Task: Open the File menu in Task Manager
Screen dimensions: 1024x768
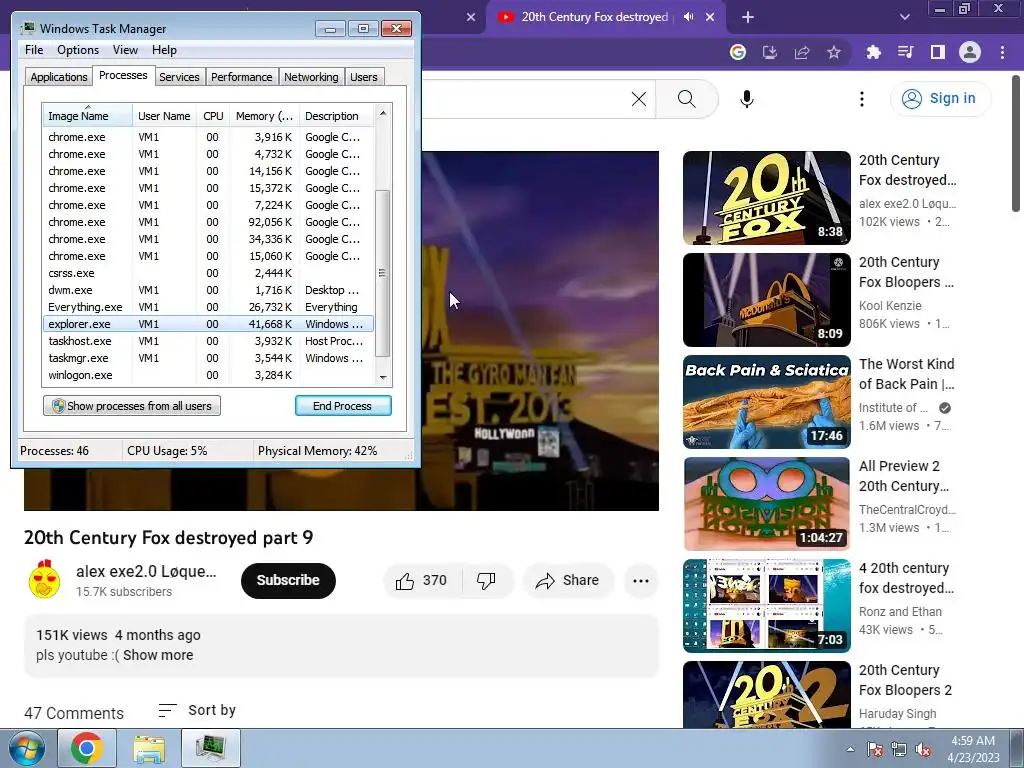Action: 34,50
